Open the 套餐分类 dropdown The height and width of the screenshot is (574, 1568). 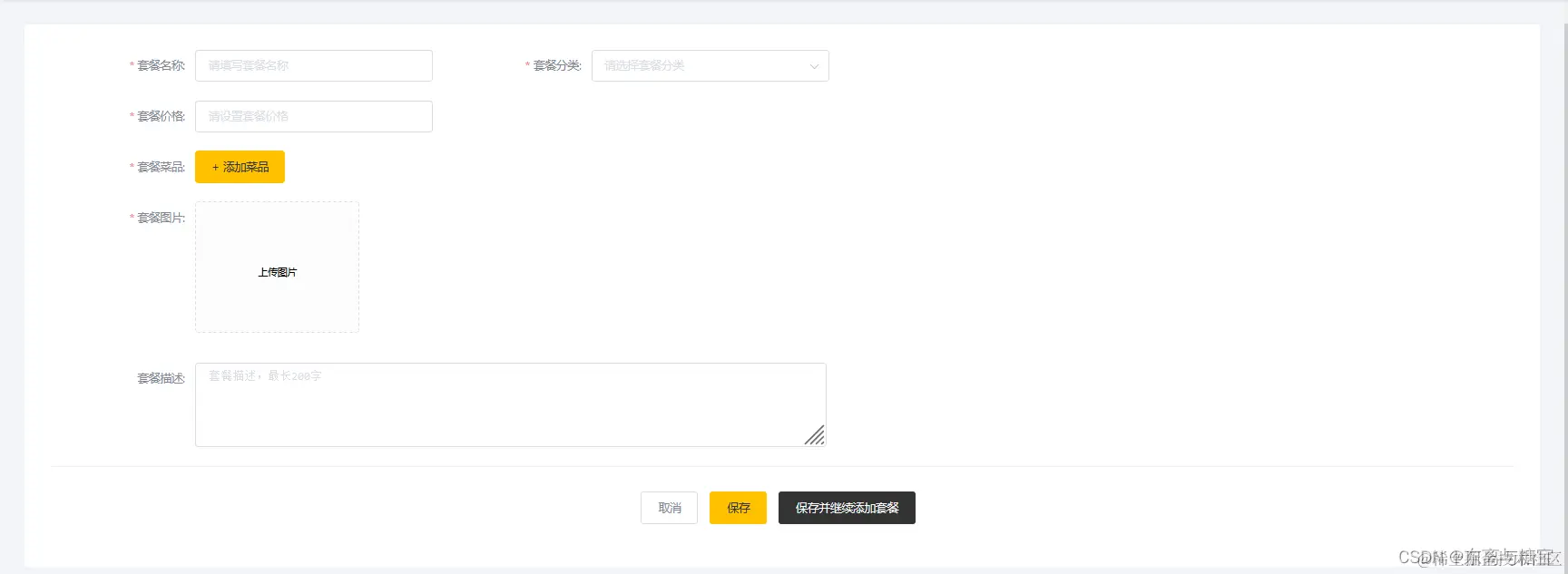(x=710, y=65)
